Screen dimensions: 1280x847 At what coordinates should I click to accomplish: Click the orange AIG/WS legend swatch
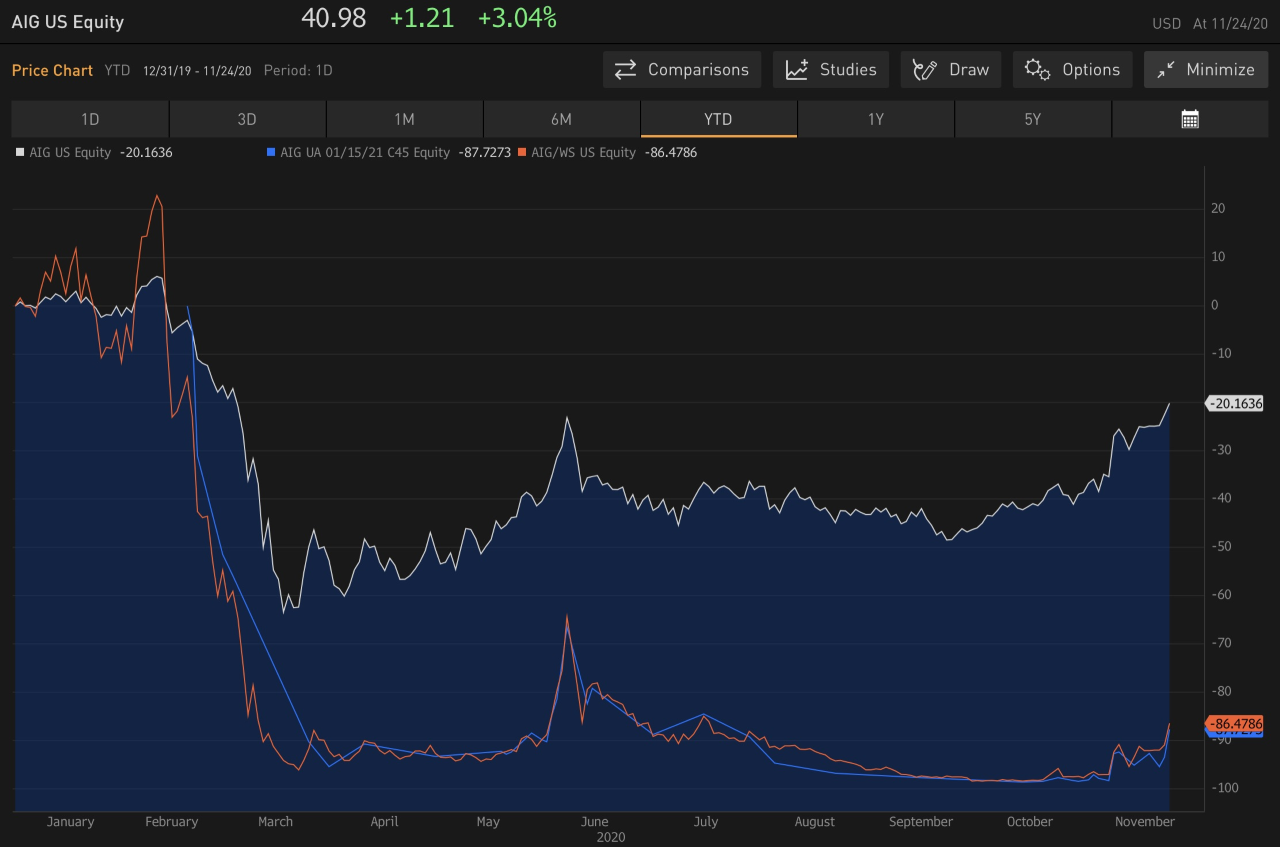pos(522,153)
